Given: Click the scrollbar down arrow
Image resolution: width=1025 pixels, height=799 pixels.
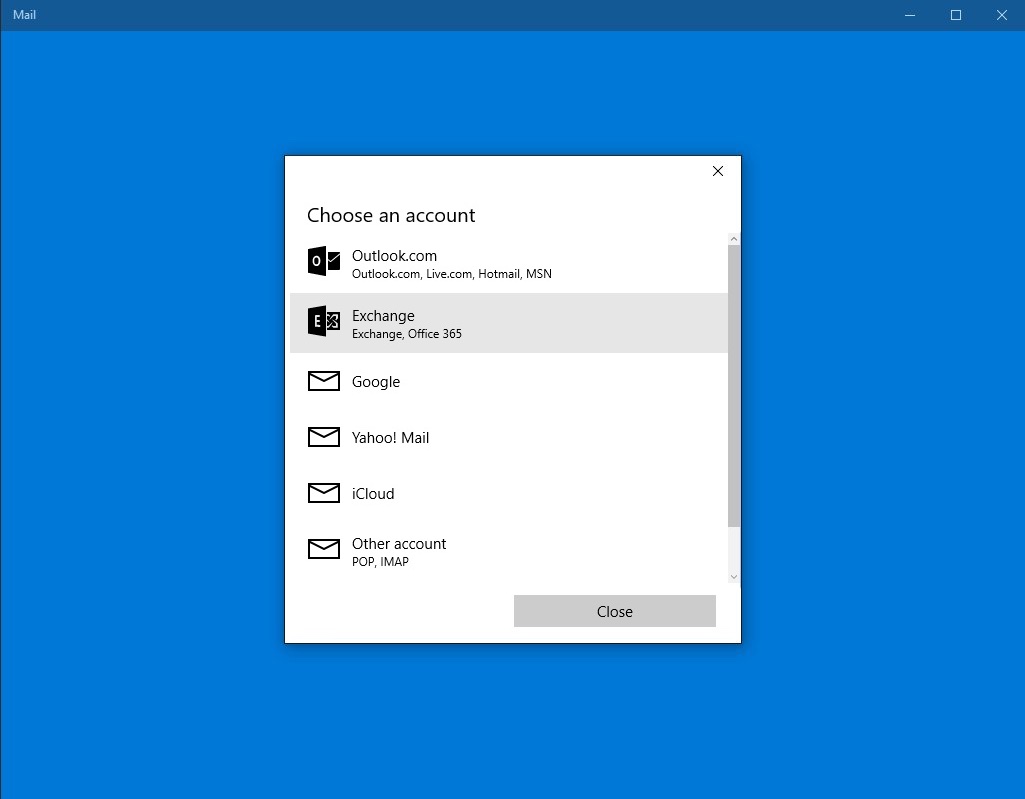Looking at the screenshot, I should 734,576.
